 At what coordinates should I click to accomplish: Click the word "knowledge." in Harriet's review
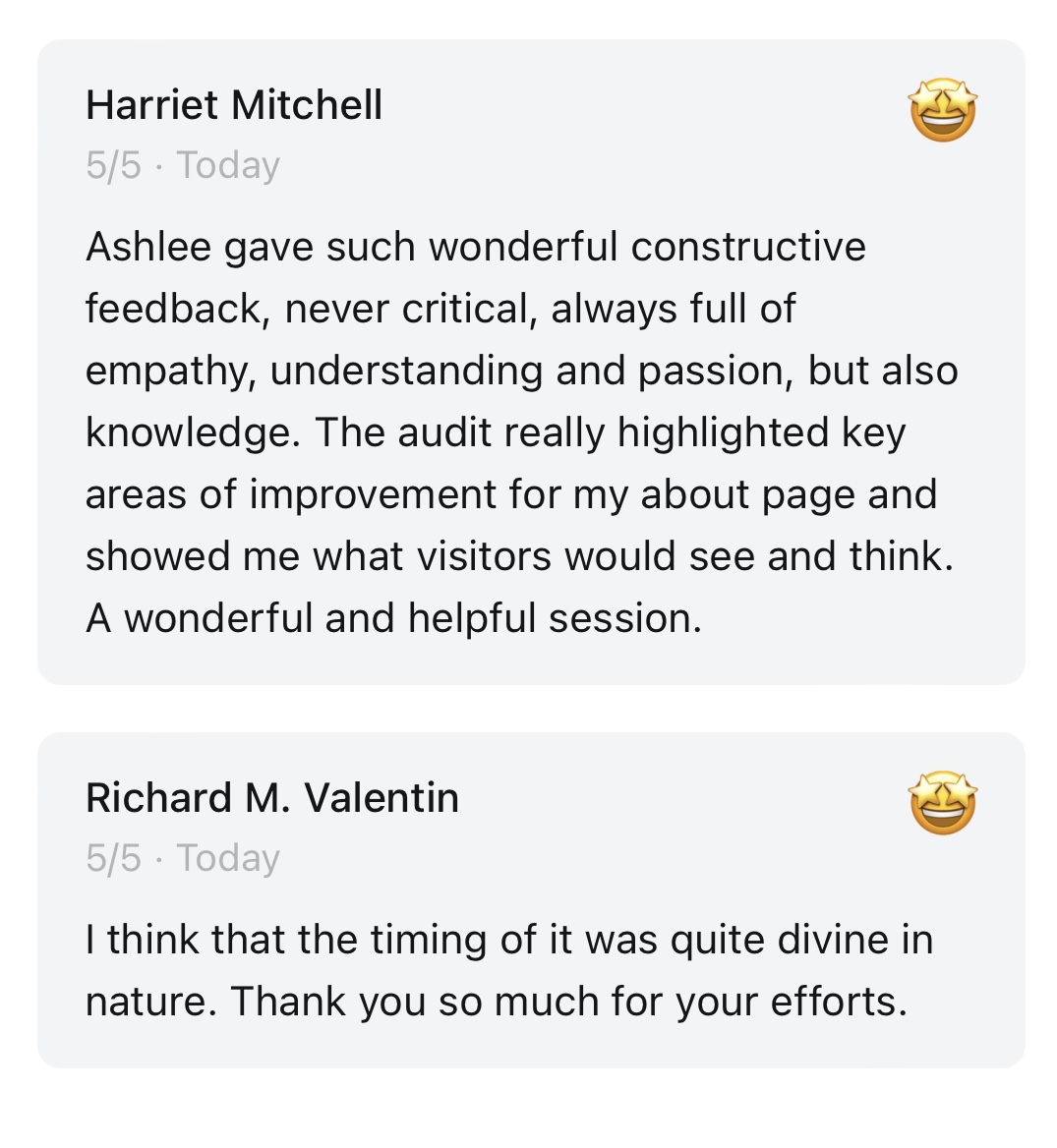[x=193, y=432]
